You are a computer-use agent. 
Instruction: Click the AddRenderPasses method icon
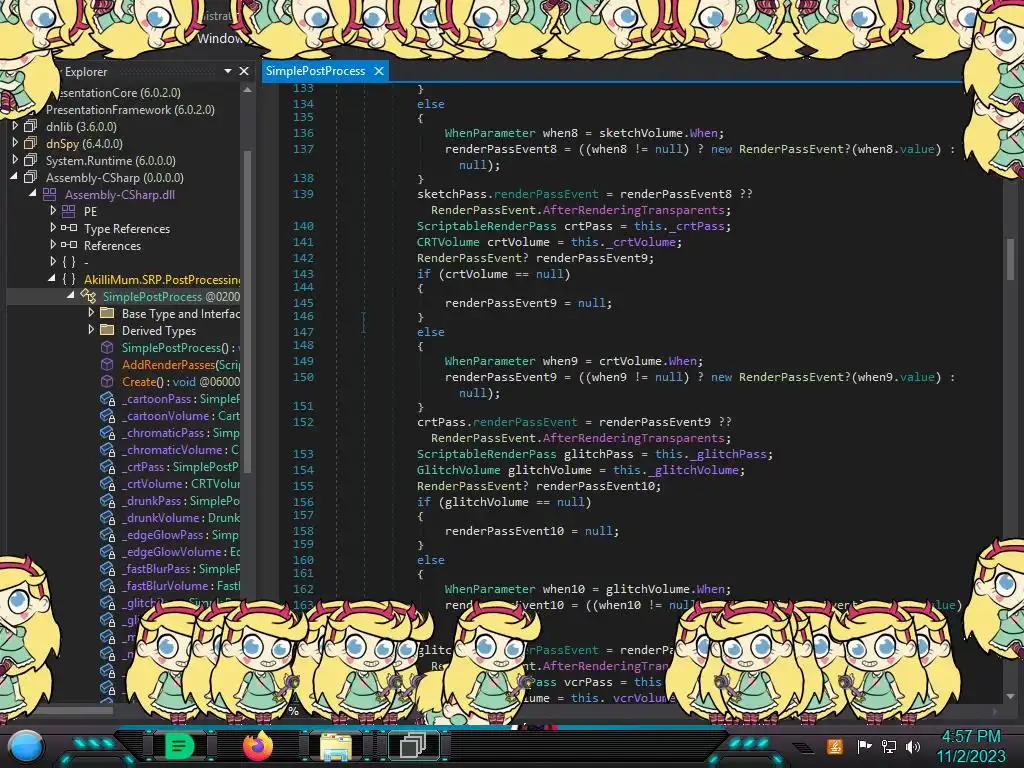point(107,364)
